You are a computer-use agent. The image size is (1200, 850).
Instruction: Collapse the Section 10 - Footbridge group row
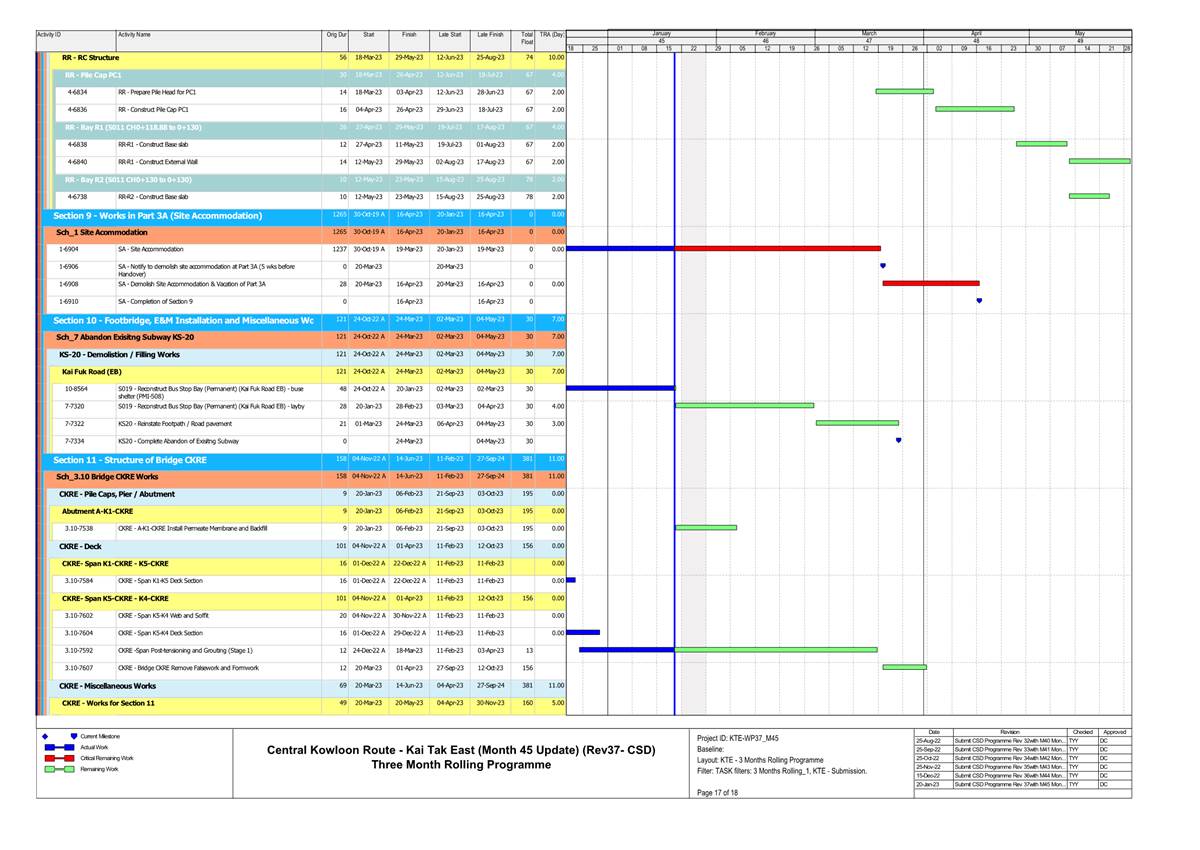click(x=183, y=320)
